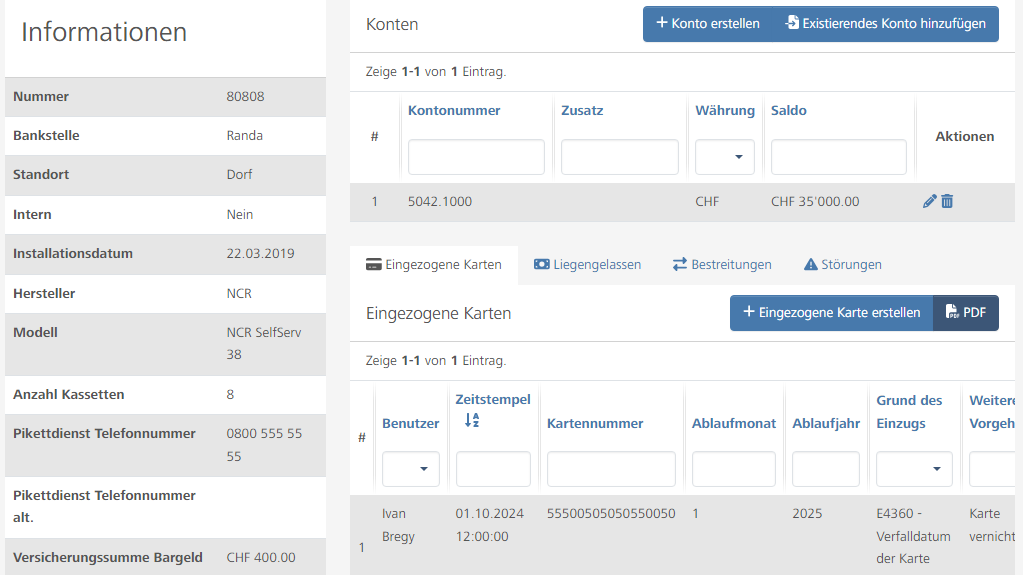Click the Konto erstellen button
The height and width of the screenshot is (575, 1023).
(707, 24)
